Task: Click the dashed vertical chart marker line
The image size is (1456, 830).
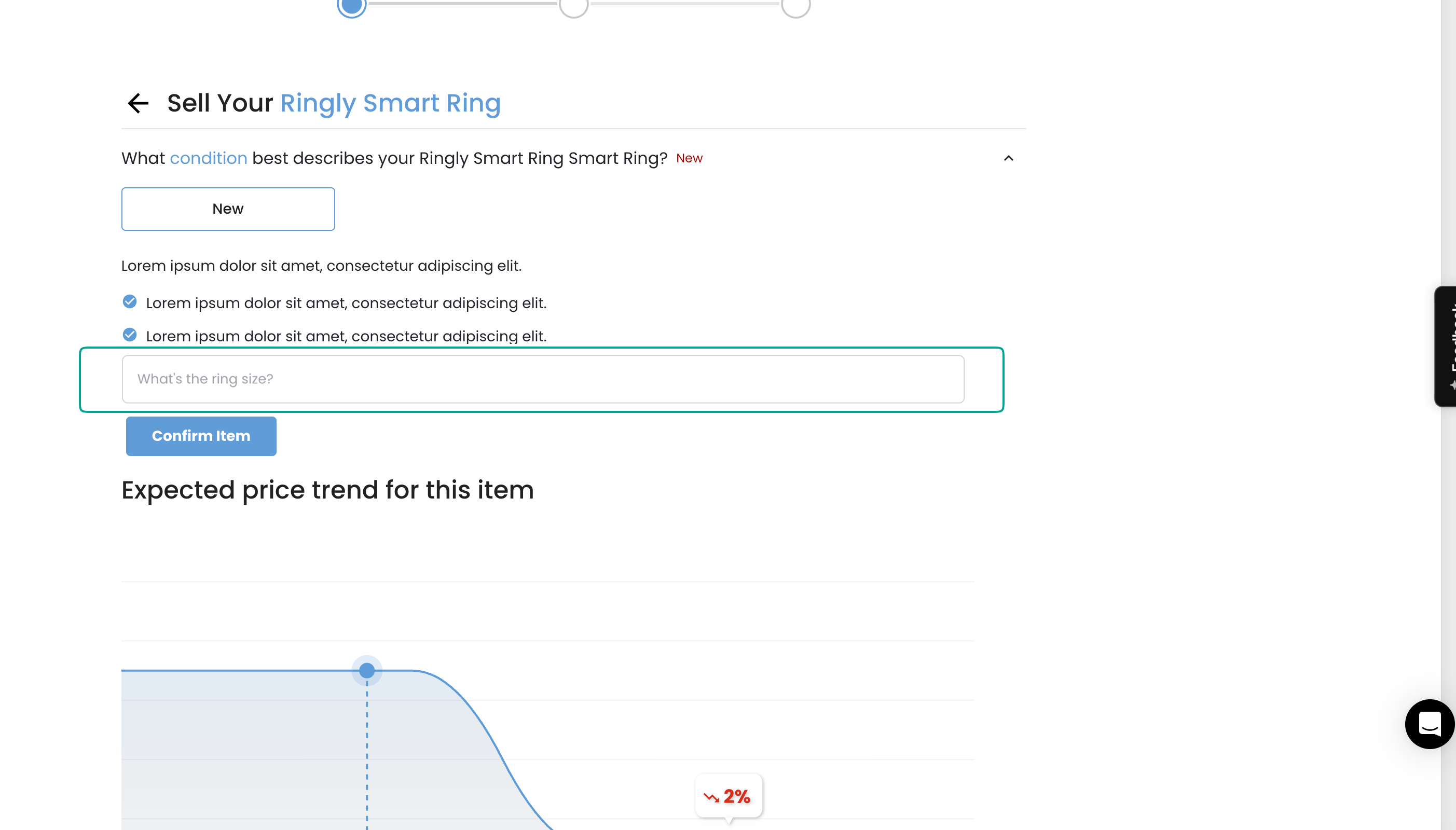Action: (367, 753)
